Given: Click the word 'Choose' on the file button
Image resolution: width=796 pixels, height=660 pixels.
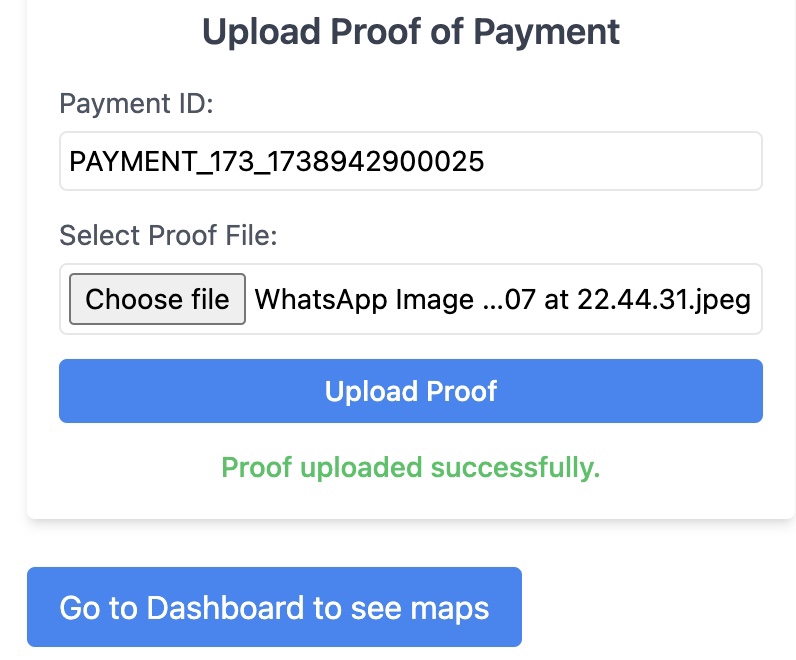Looking at the screenshot, I should click(120, 299).
